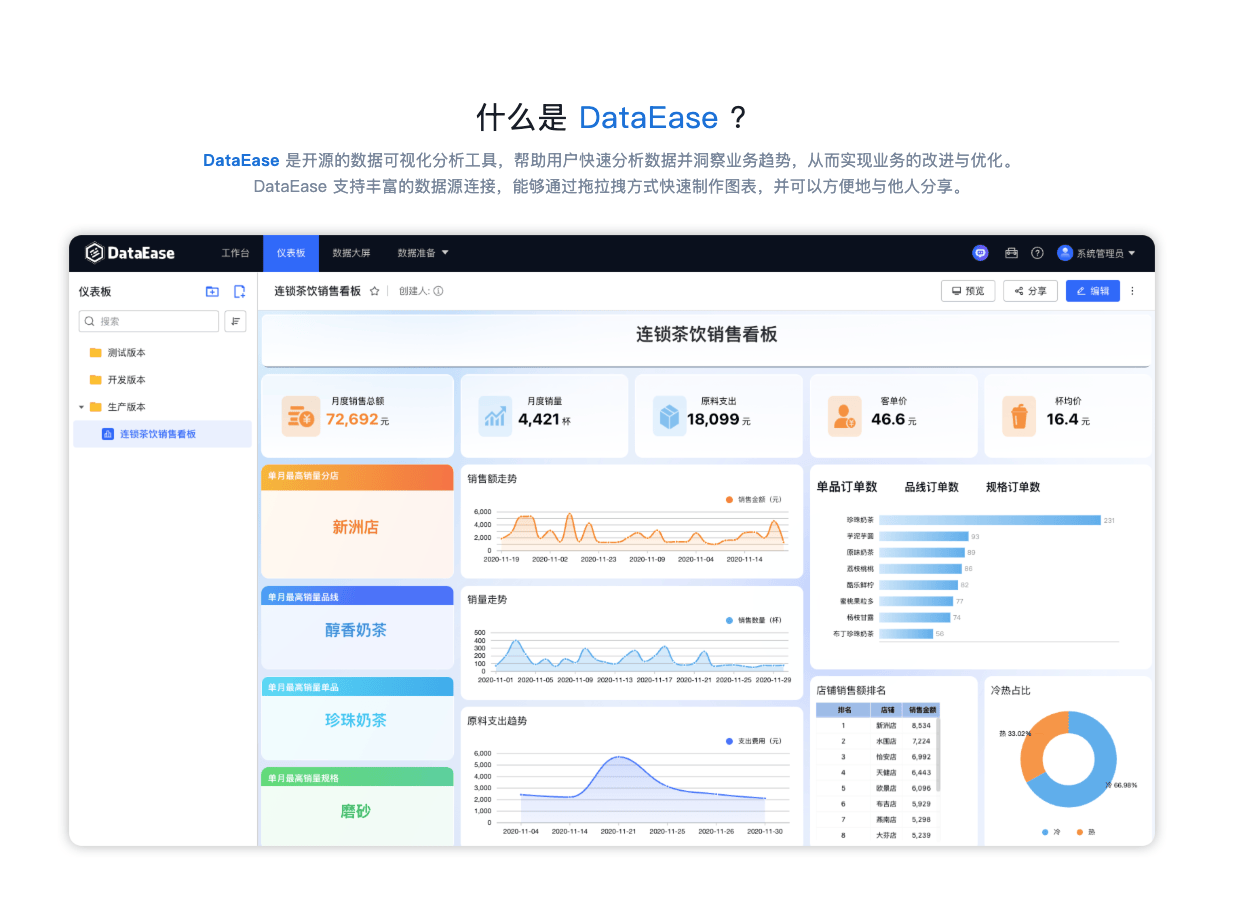Select the 品线订单数 tab

932,487
